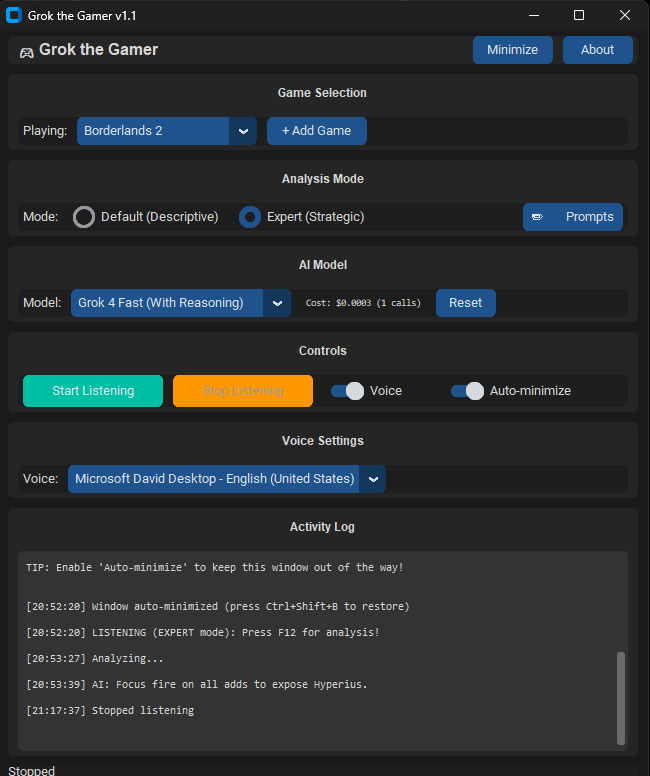Maximize the window using the title bar

[579, 15]
